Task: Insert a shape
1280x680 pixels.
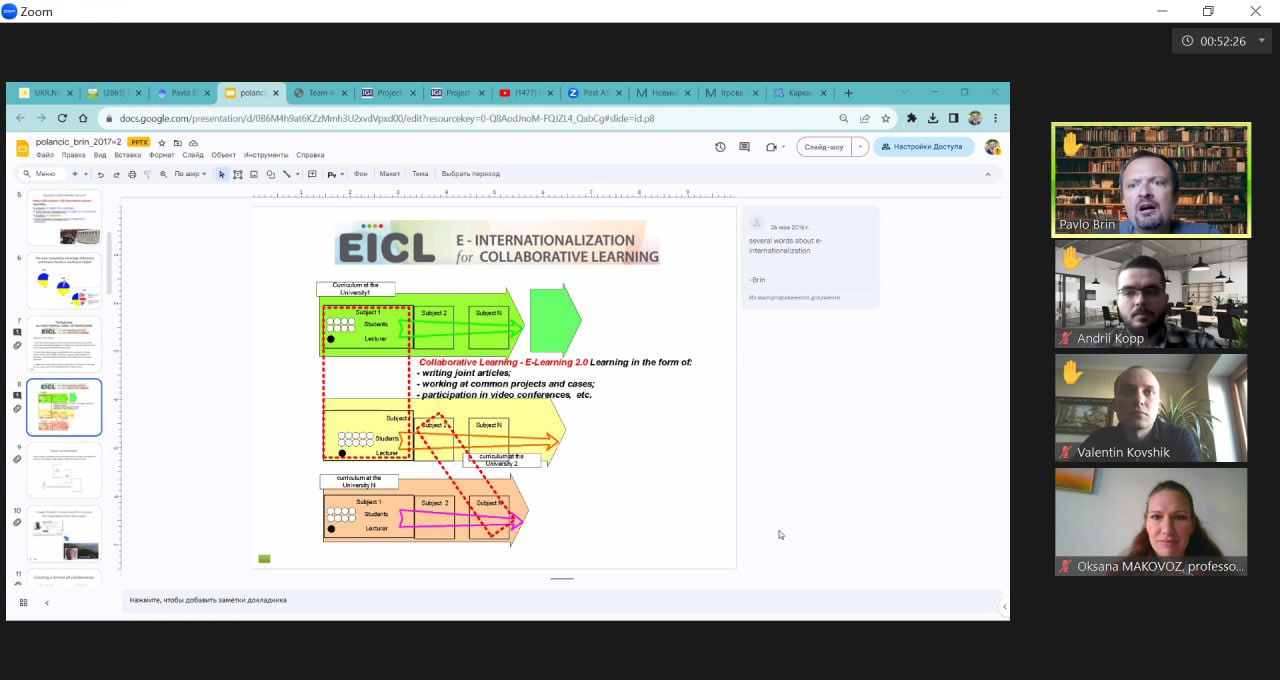Action: point(270,174)
